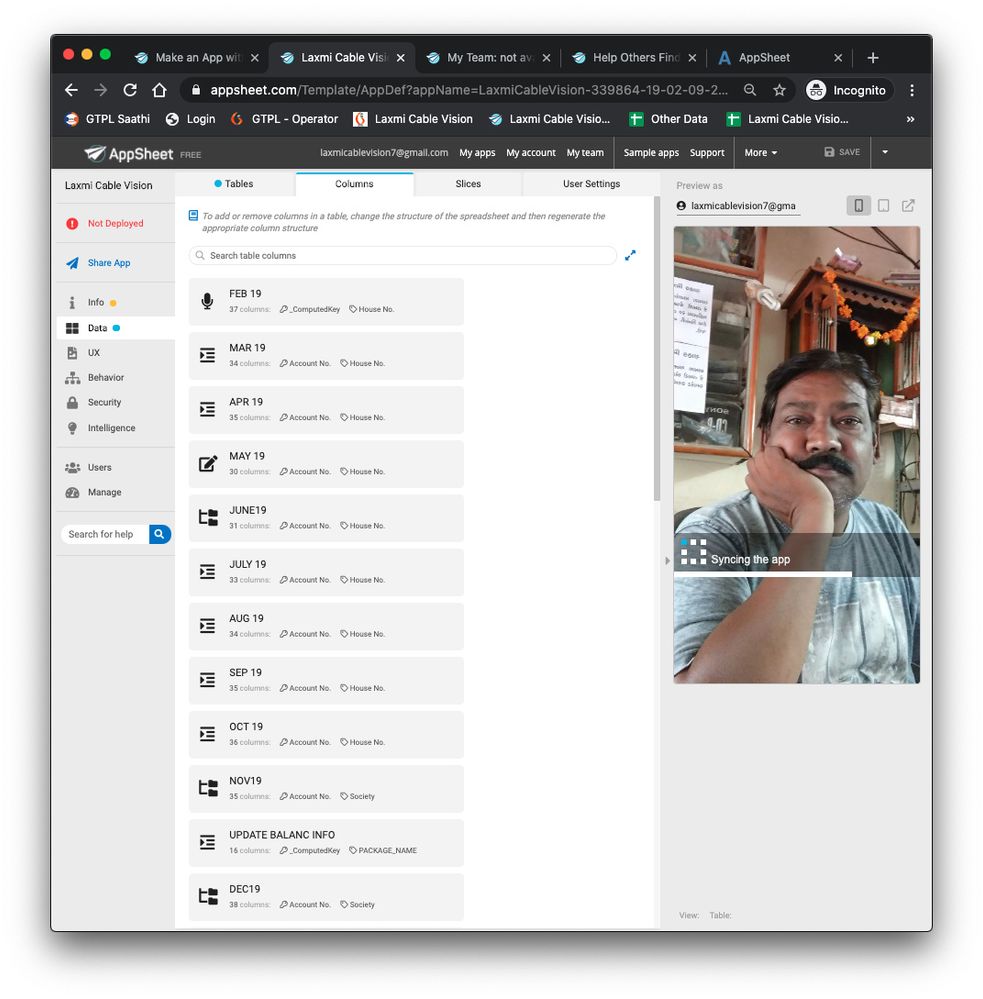Open My apps link
The width and height of the screenshot is (983, 999).
coord(477,153)
